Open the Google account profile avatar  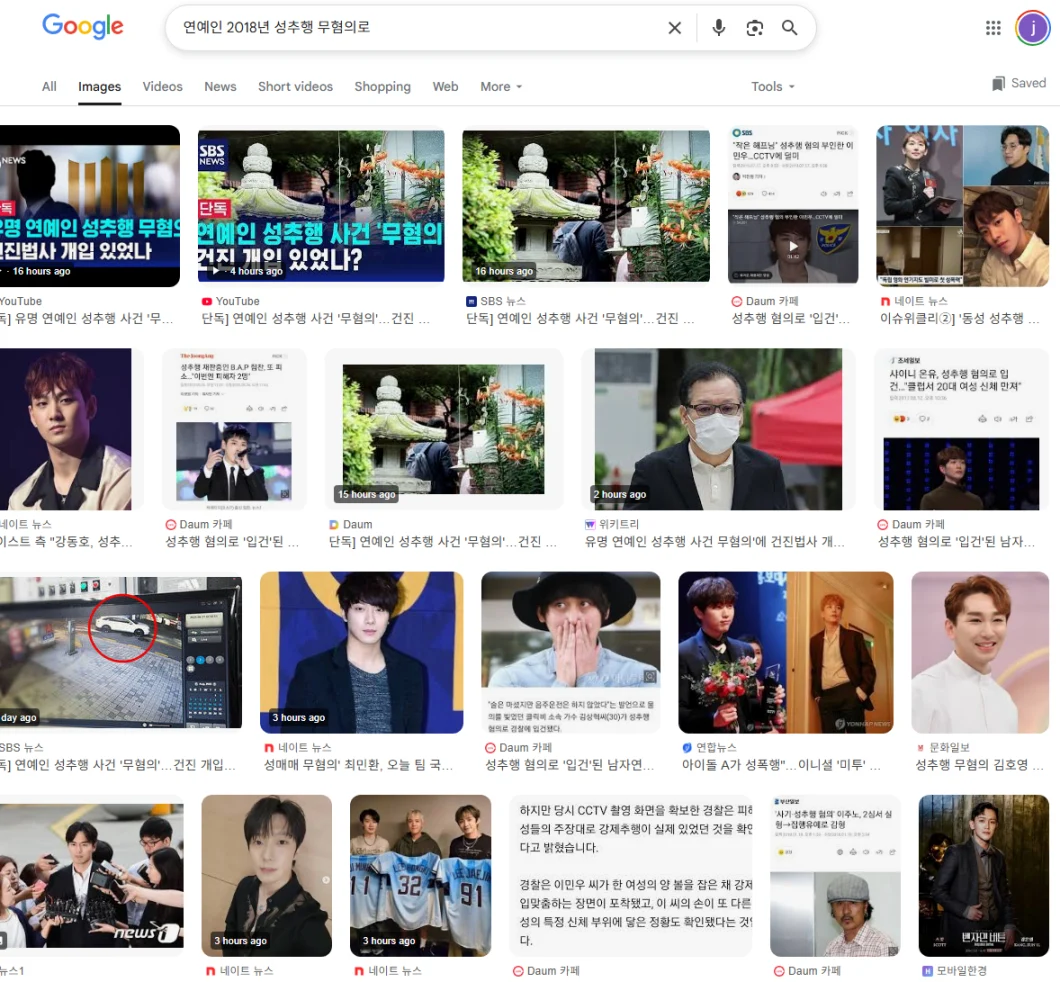tap(1032, 28)
